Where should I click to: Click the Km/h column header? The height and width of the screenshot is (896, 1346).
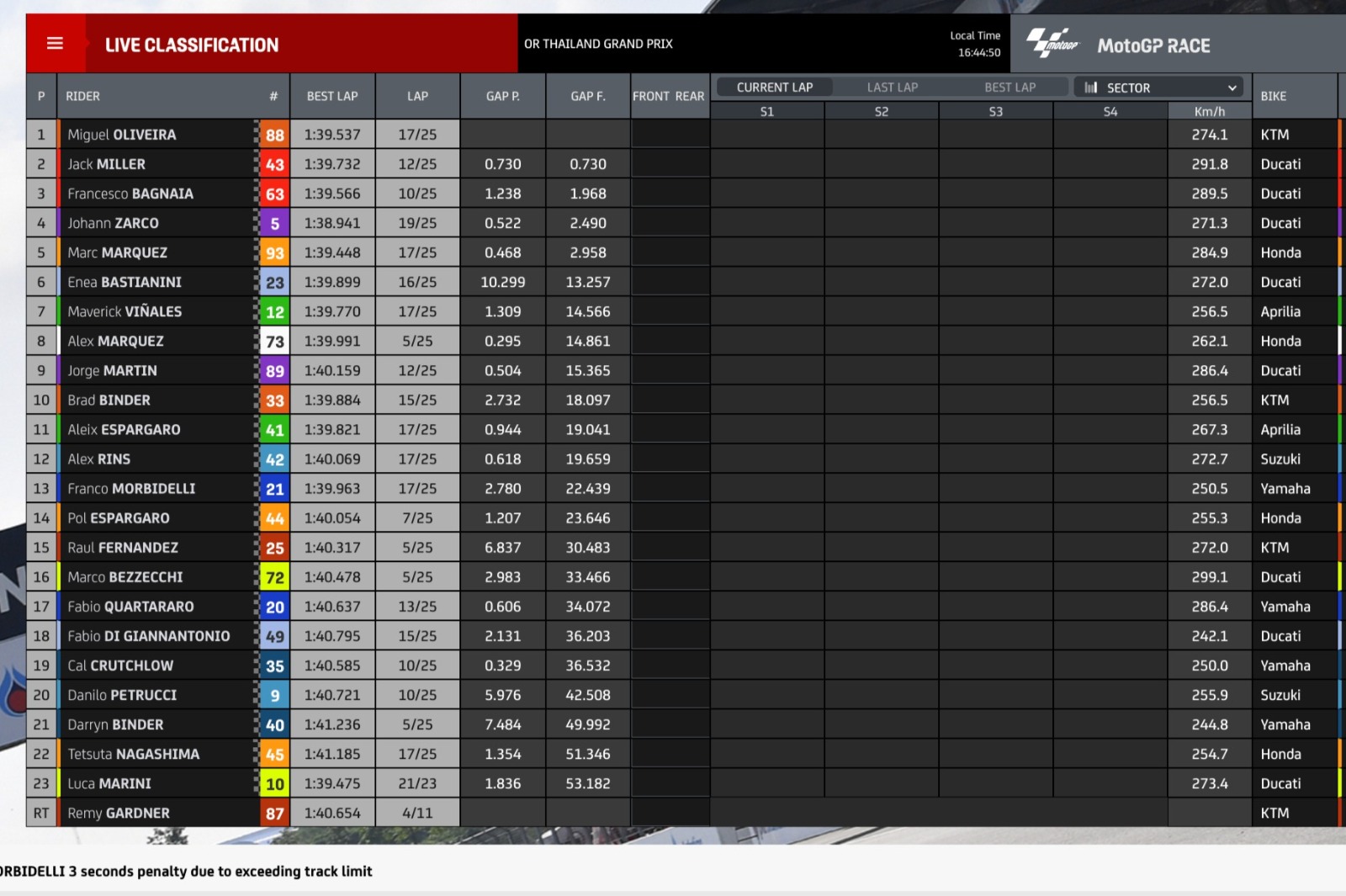click(1209, 111)
